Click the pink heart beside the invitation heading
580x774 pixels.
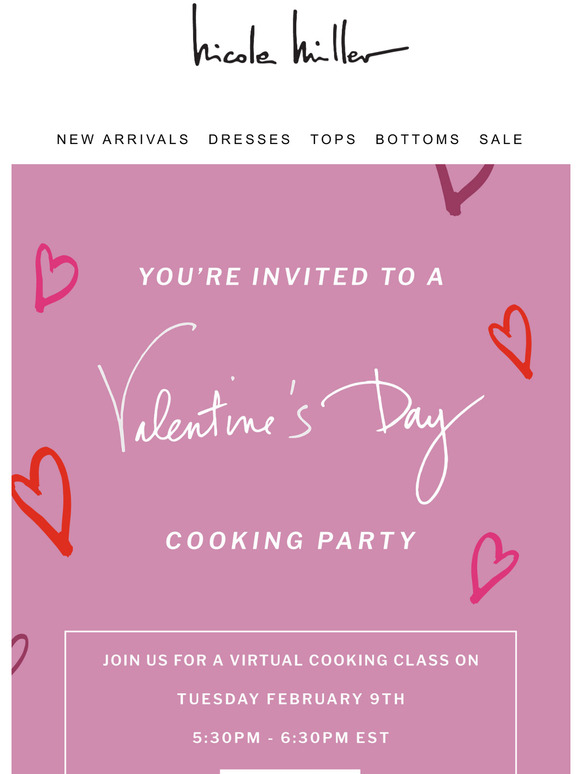point(56,278)
